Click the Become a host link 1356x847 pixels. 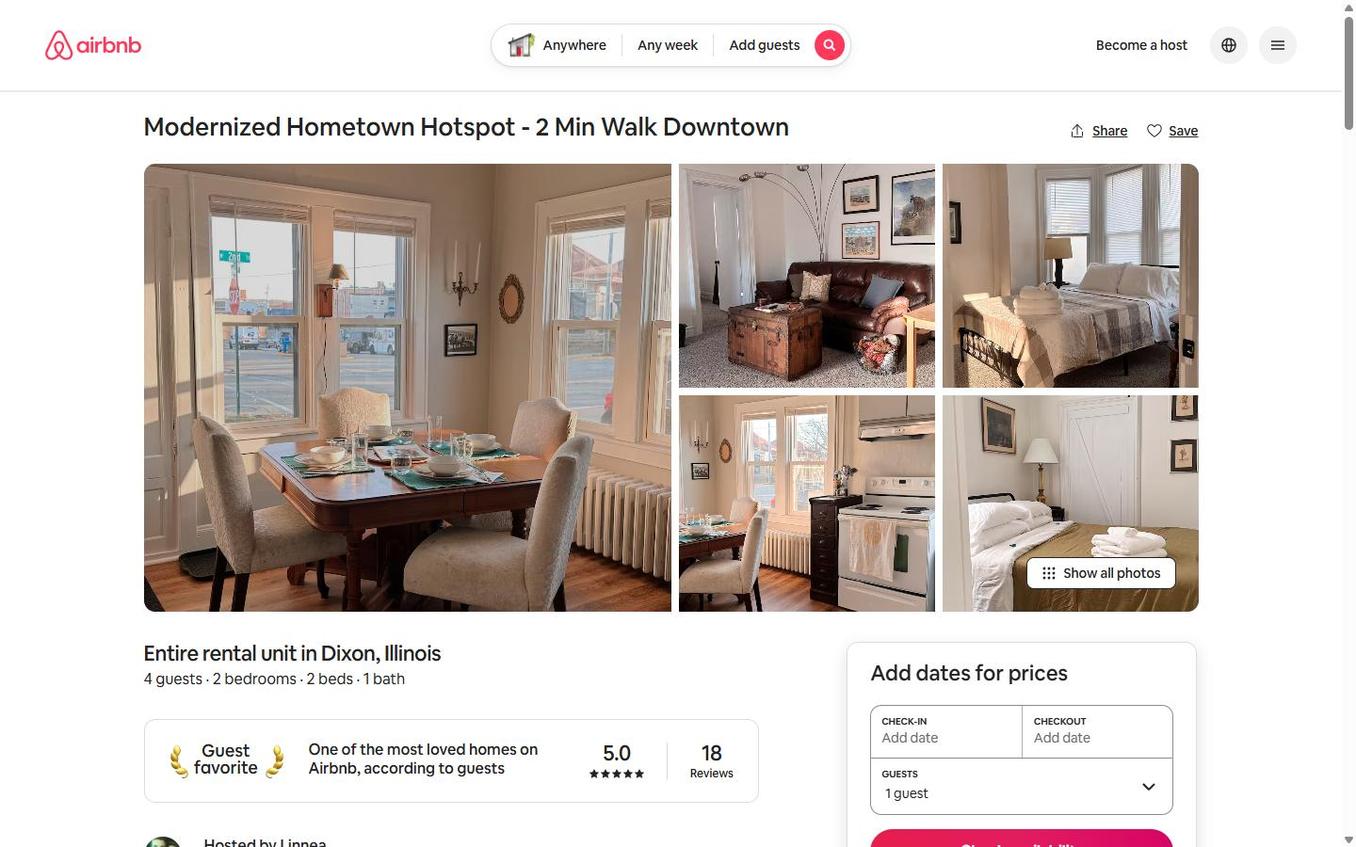(1141, 45)
